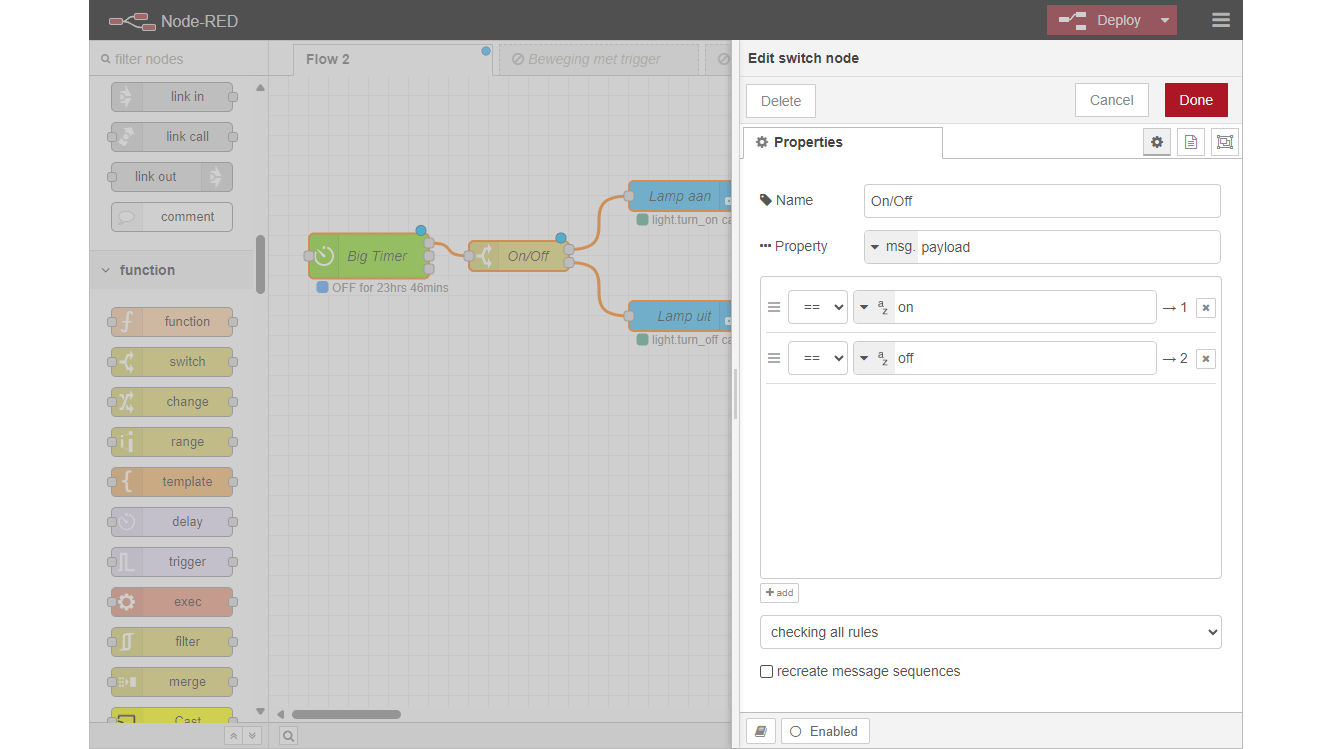The height and width of the screenshot is (749, 1332).
Task: Open the 'checking all rules' dropdown
Action: click(x=990, y=632)
